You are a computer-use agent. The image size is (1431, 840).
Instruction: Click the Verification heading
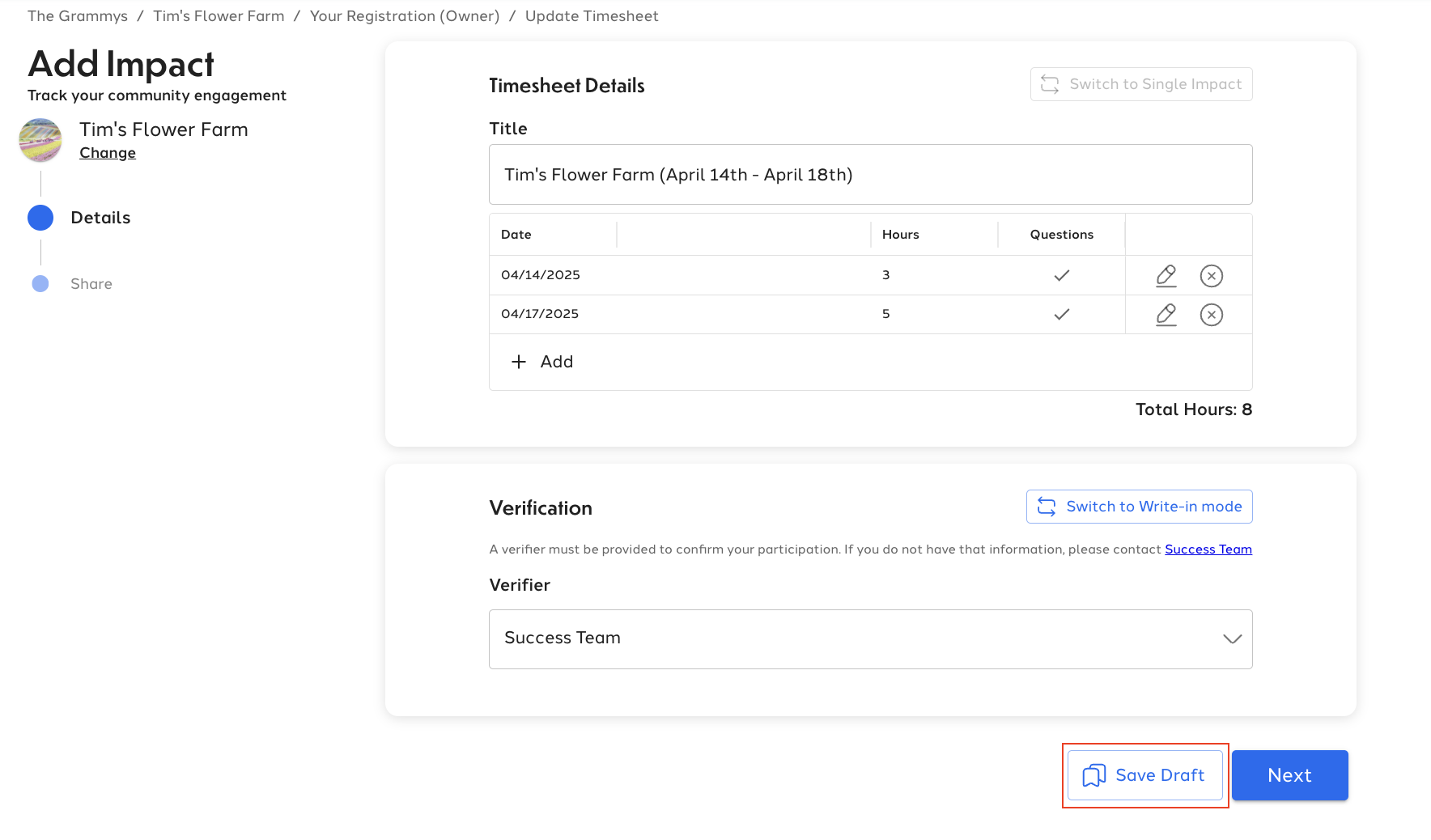541,508
